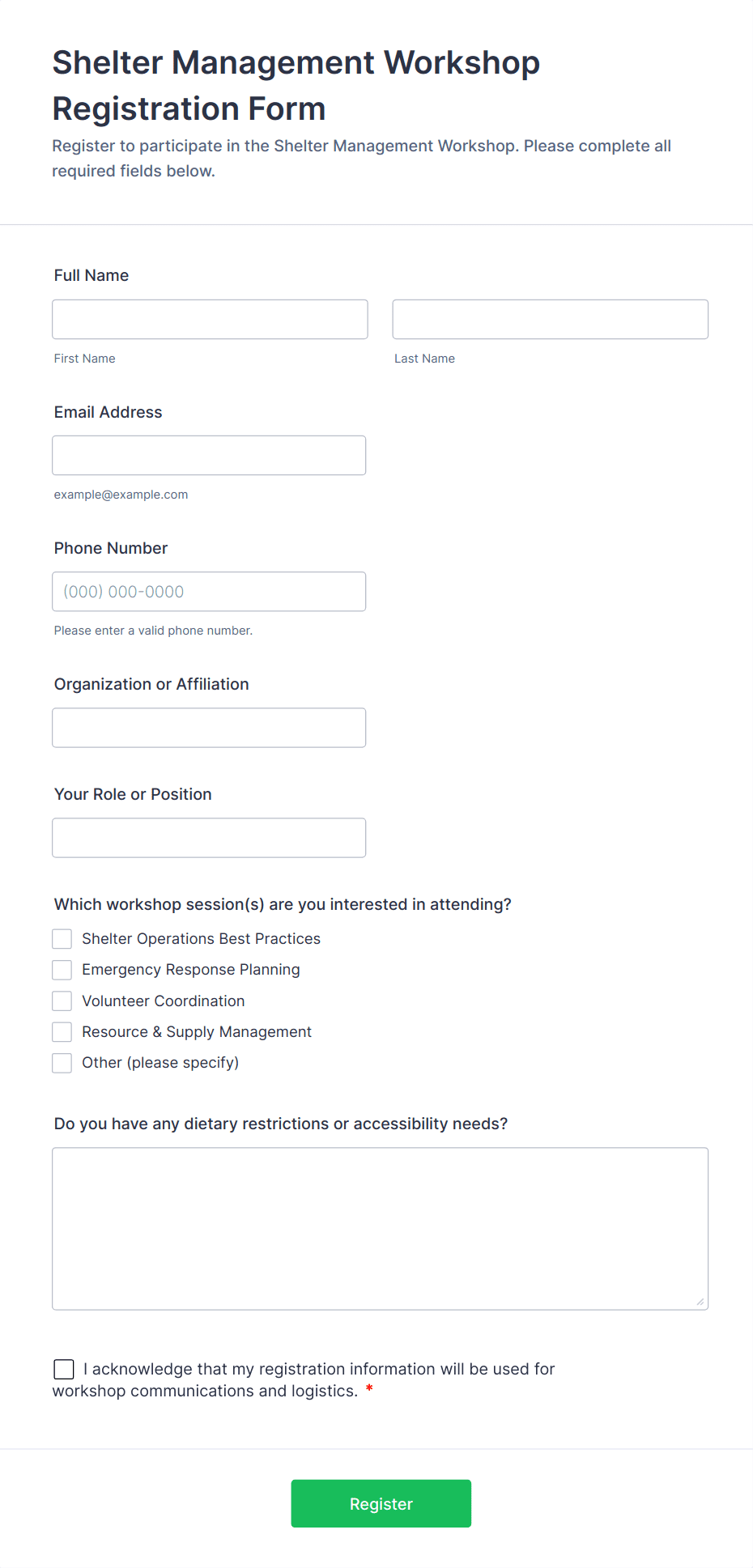Click the Resource & Supply Management label
This screenshot has width=753, height=1568.
[x=196, y=1032]
